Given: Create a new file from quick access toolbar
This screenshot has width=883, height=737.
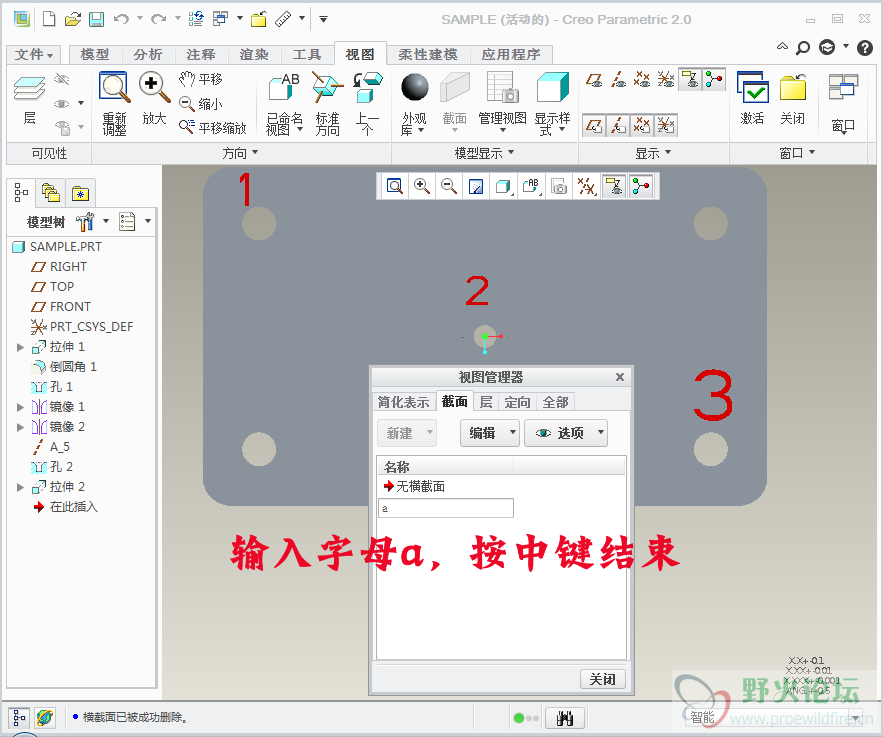Looking at the screenshot, I should point(49,20).
